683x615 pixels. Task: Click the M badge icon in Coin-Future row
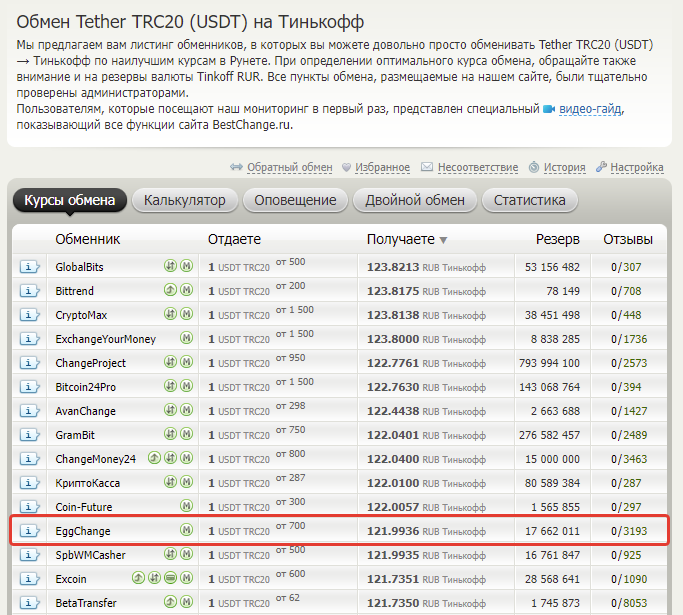(x=186, y=507)
